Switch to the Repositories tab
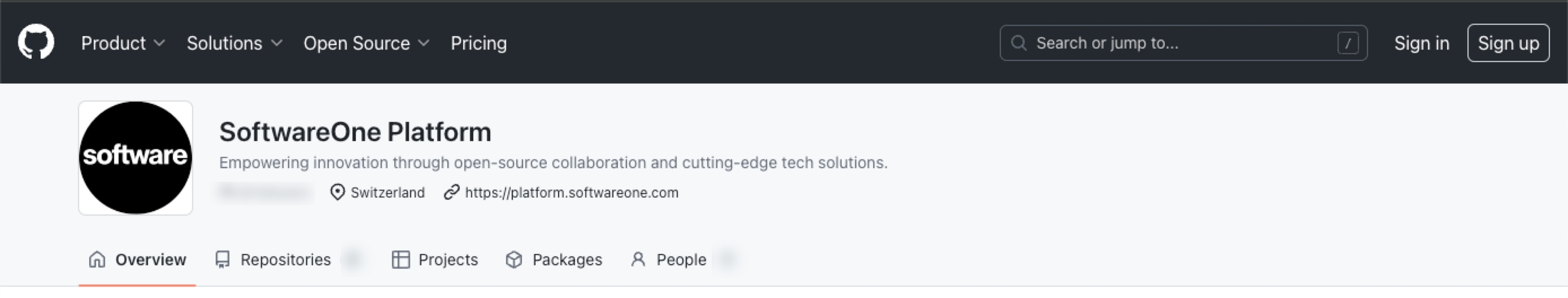The height and width of the screenshot is (298, 1568). [285, 259]
